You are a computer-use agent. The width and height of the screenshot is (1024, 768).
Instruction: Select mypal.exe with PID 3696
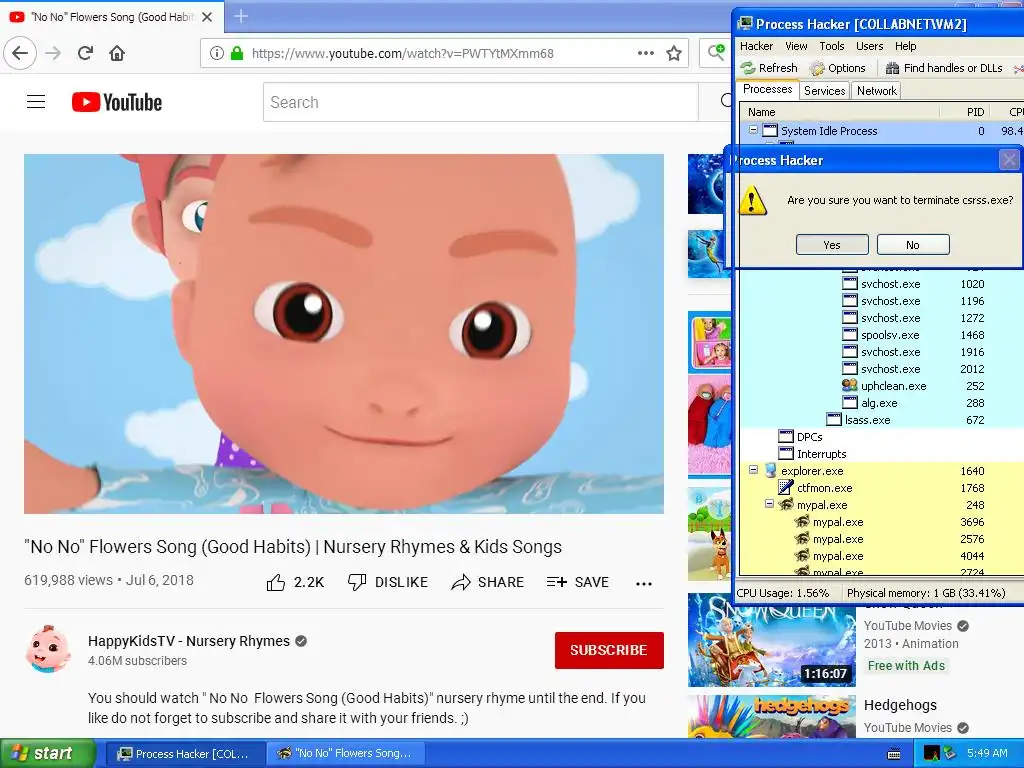880,522
